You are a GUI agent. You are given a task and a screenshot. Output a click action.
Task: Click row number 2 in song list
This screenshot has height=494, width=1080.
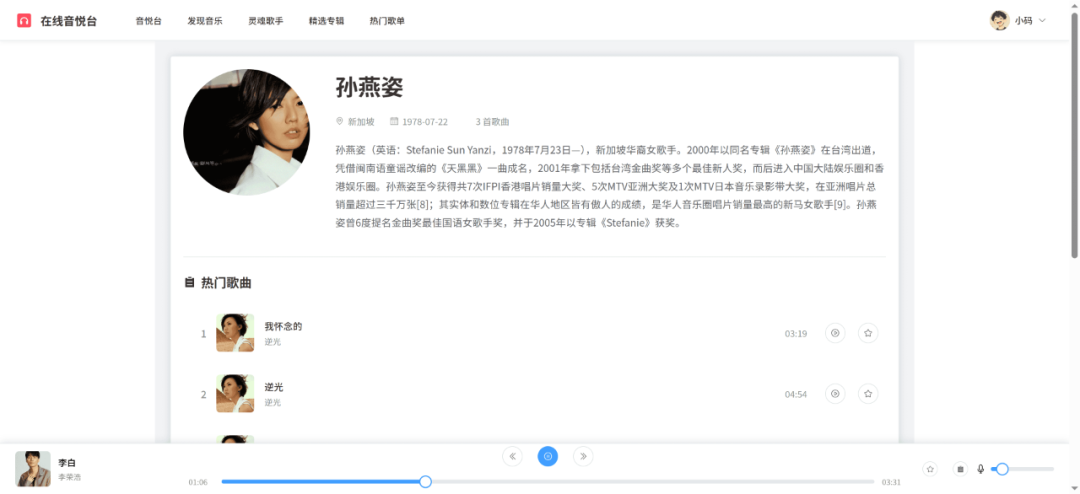coord(203,395)
